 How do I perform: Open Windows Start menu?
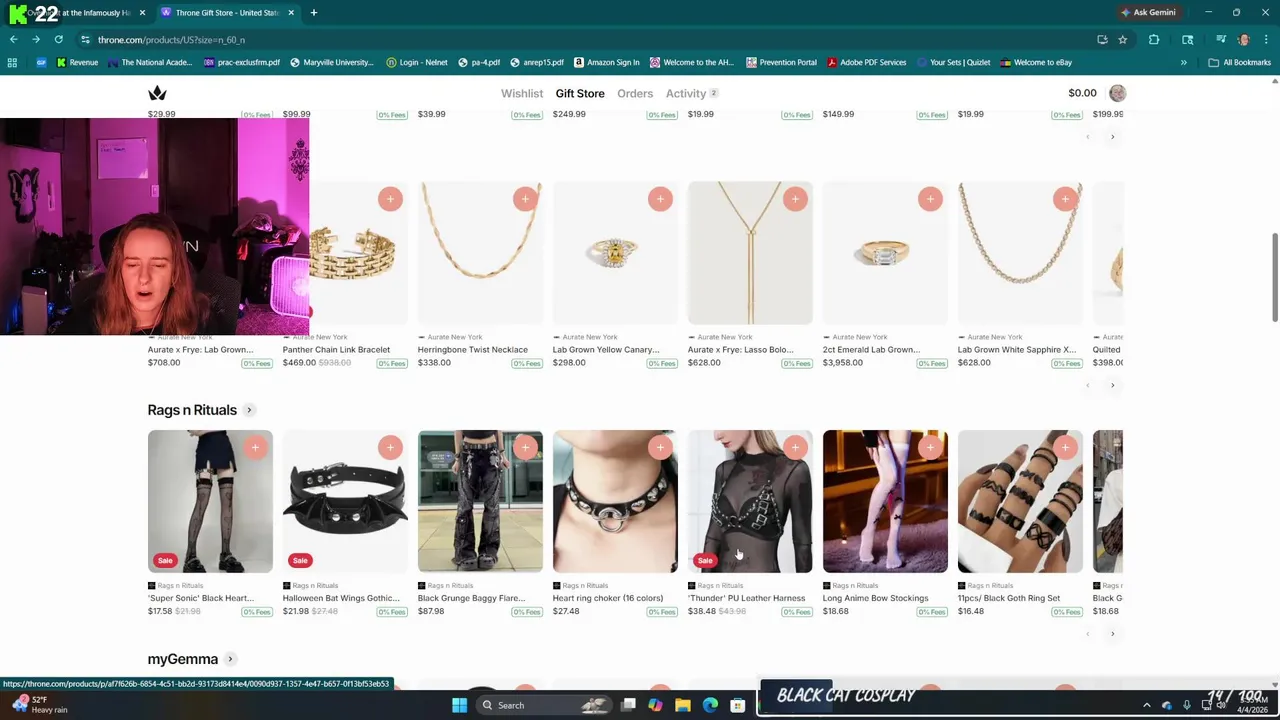[x=459, y=705]
